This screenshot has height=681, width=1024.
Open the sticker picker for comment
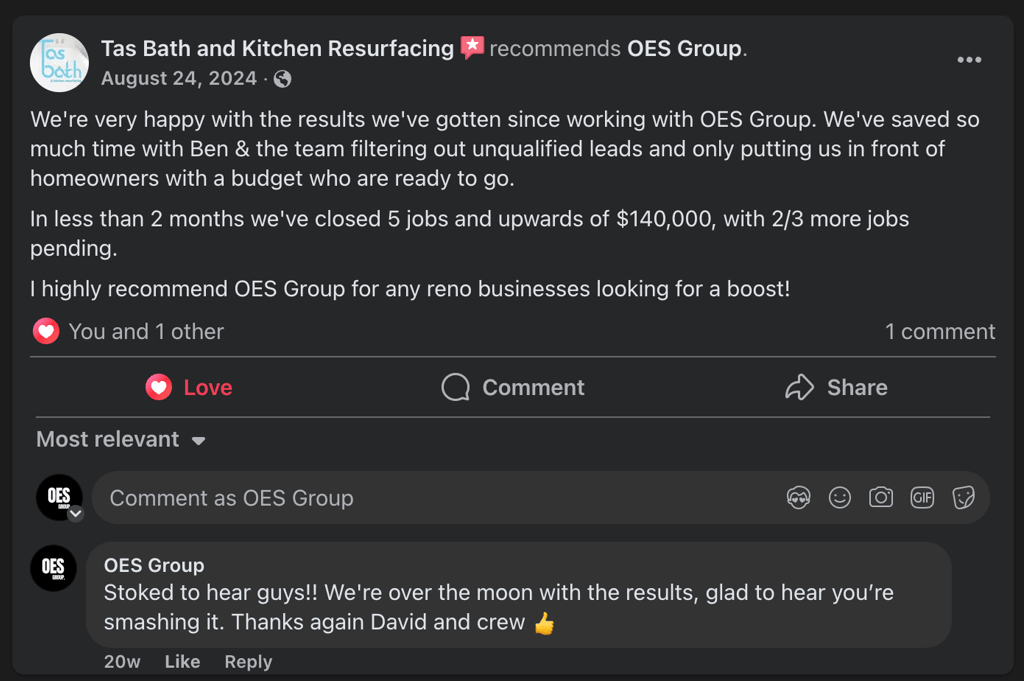point(963,498)
